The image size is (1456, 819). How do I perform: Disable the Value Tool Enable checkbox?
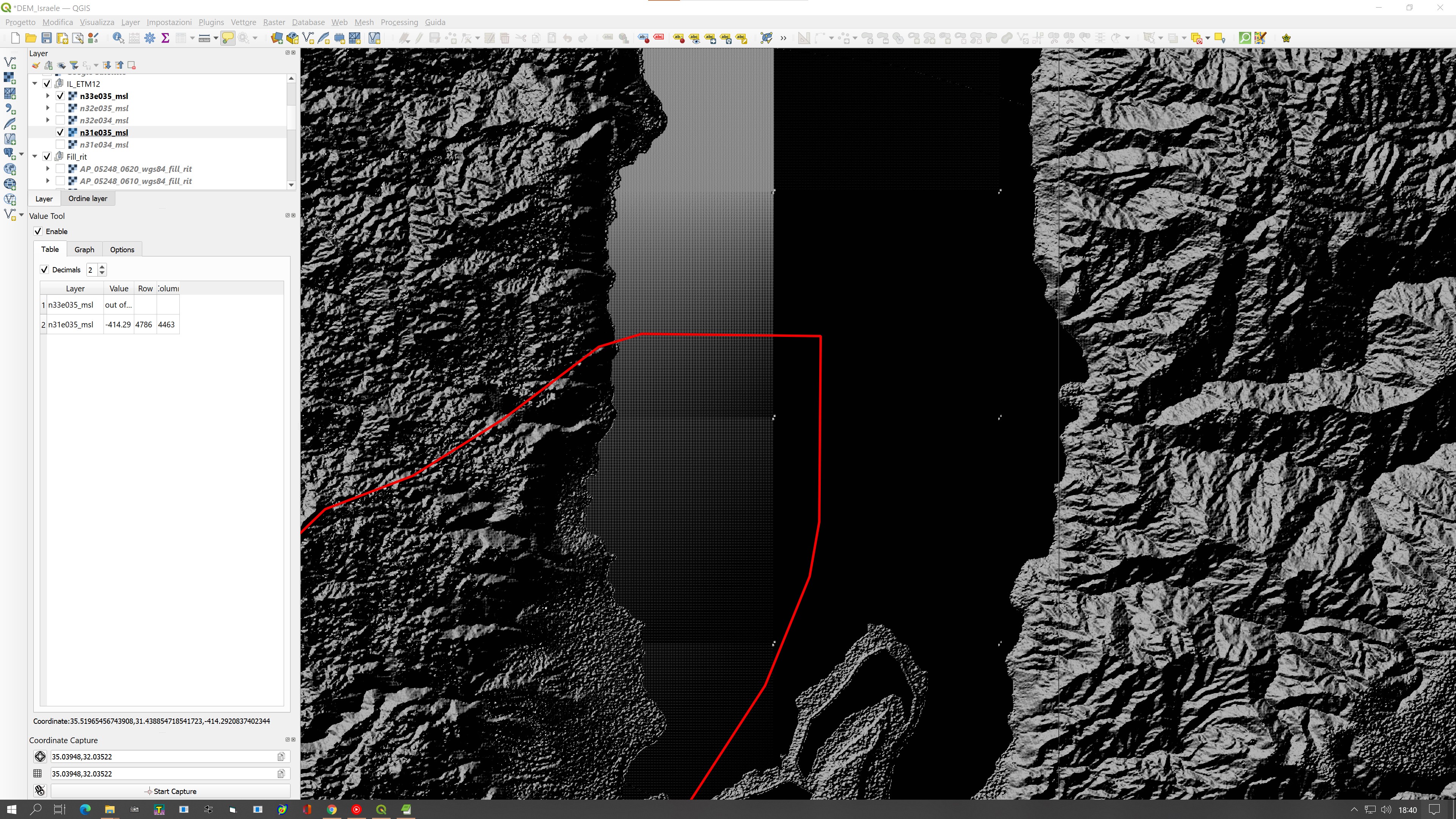(38, 231)
